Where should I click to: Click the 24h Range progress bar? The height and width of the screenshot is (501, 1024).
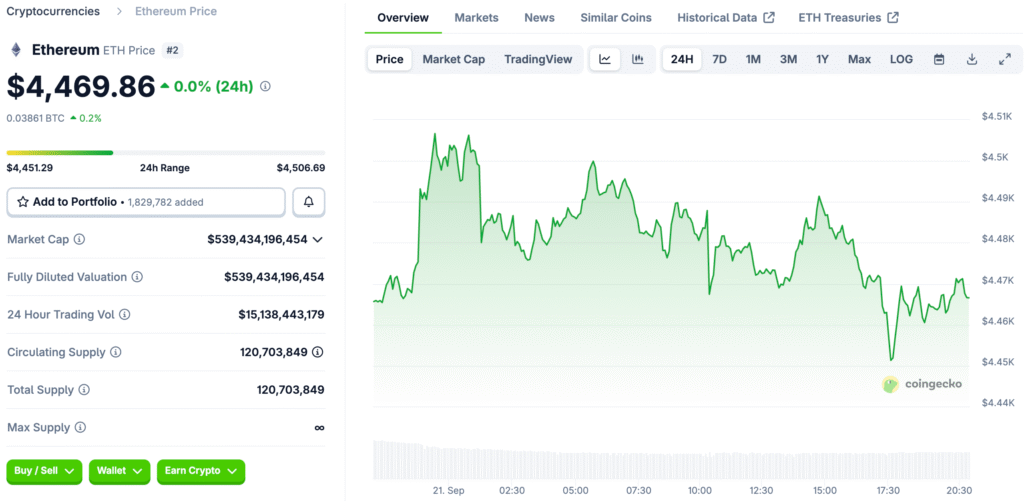point(166,153)
